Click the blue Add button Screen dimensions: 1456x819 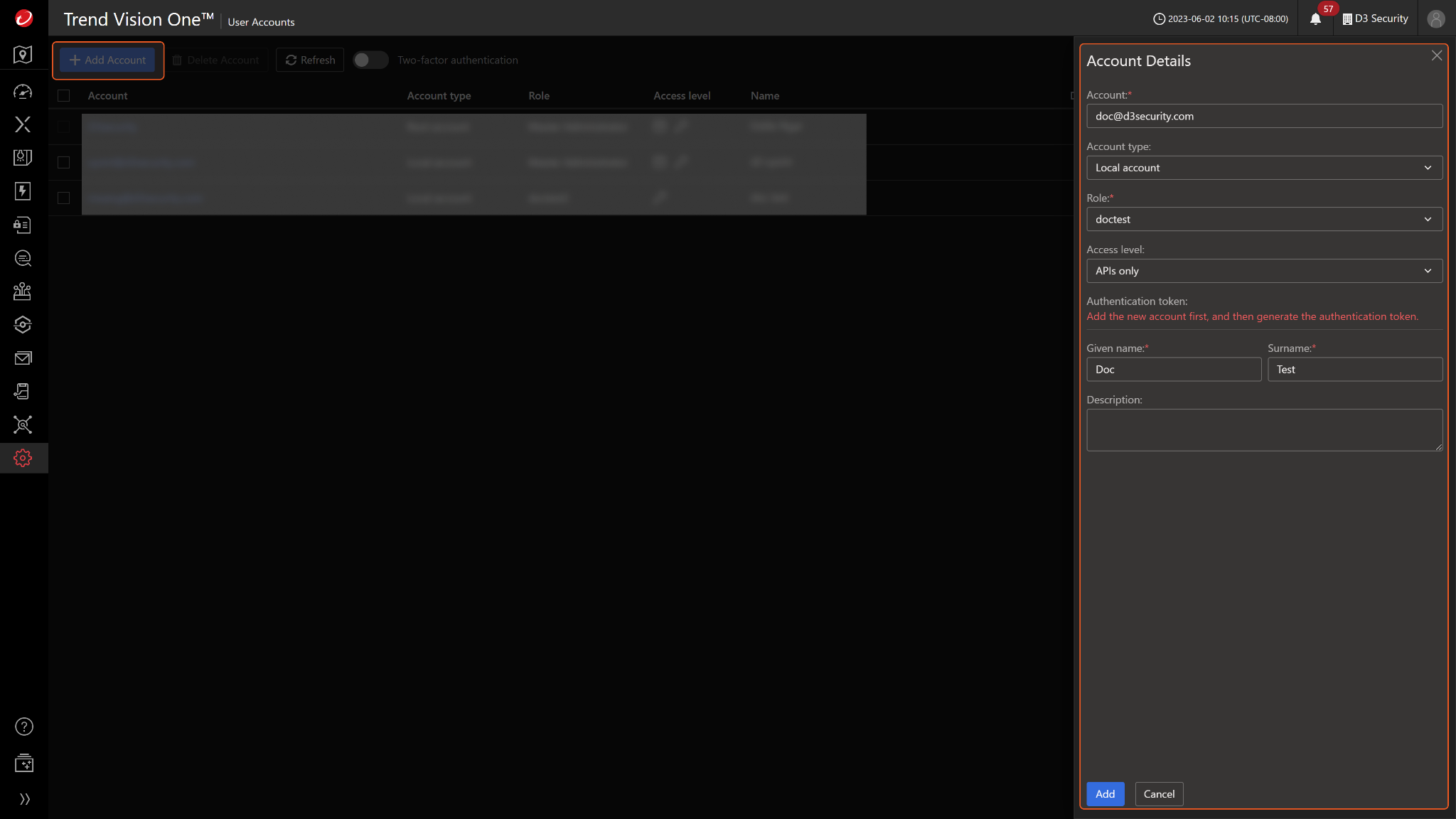tap(1105, 794)
